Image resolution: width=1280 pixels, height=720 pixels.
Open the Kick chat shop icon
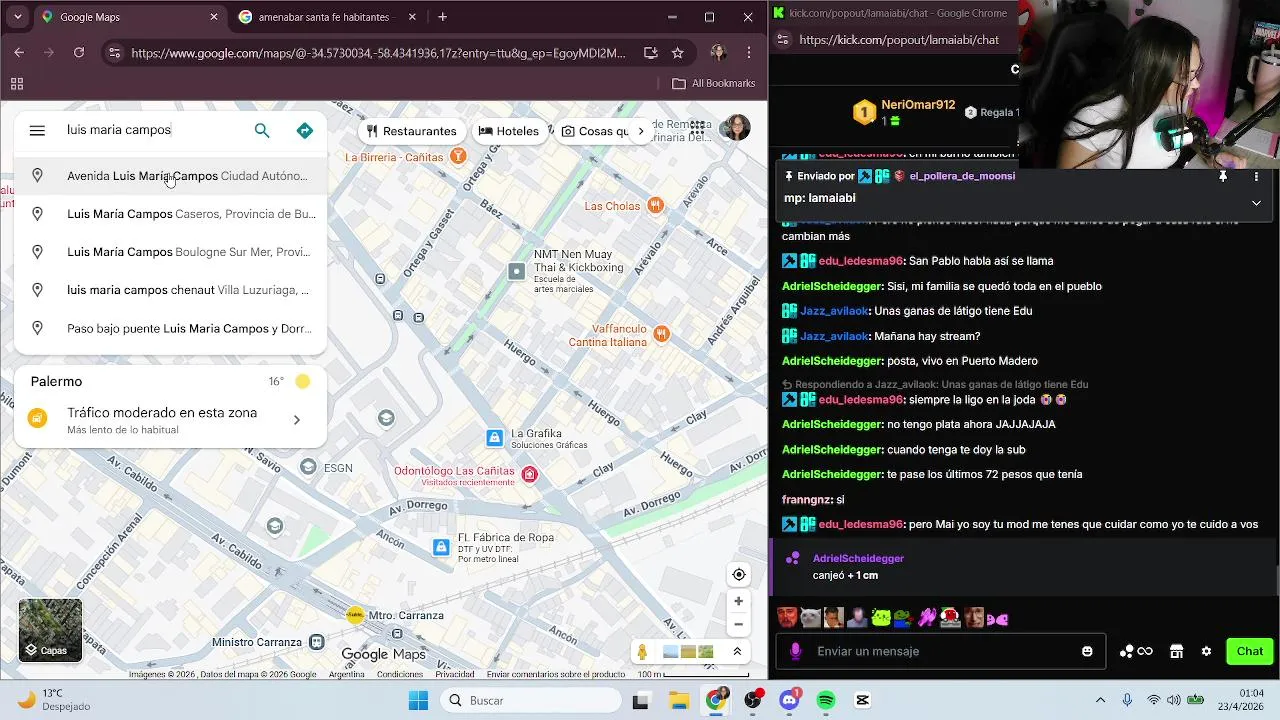1176,651
